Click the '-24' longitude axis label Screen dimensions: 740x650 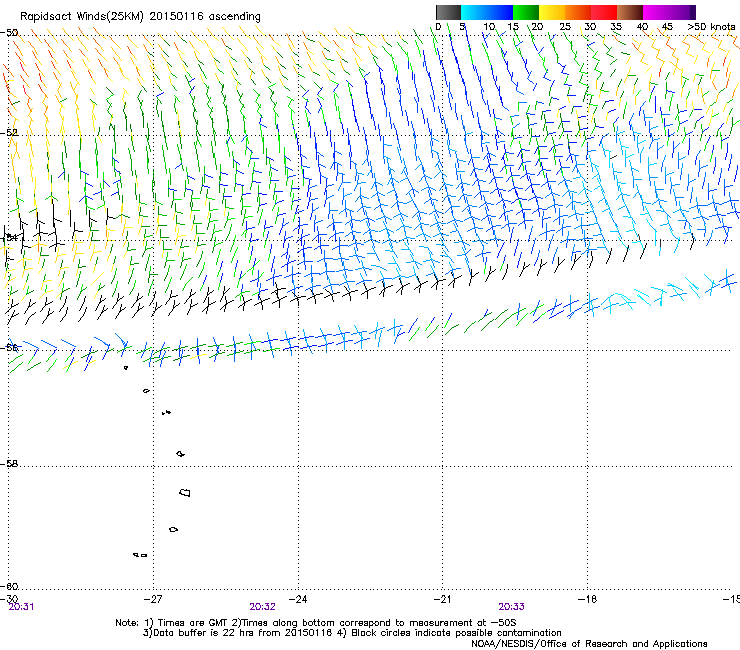(298, 599)
